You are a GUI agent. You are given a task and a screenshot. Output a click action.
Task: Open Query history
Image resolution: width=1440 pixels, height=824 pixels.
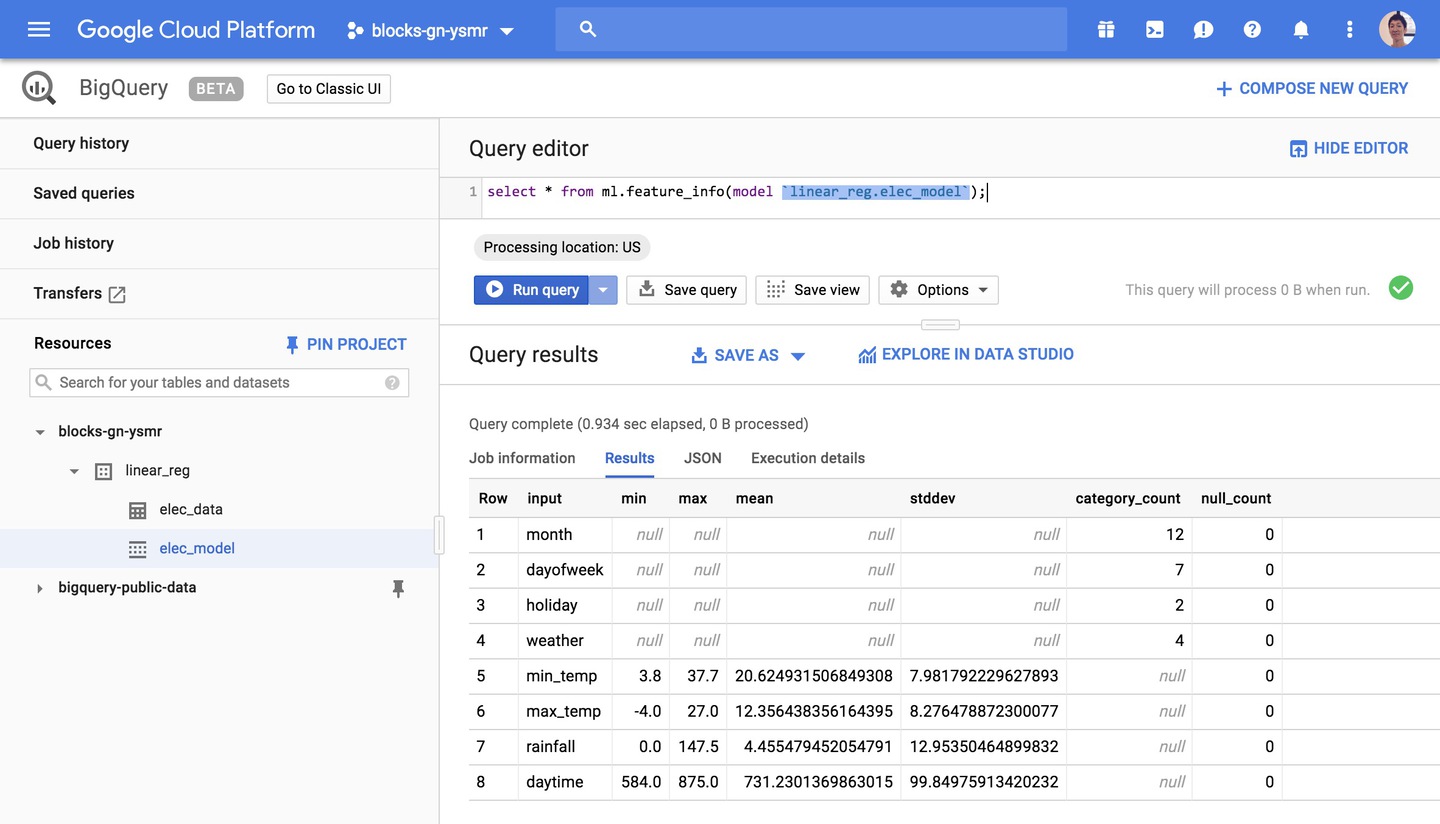pos(81,143)
